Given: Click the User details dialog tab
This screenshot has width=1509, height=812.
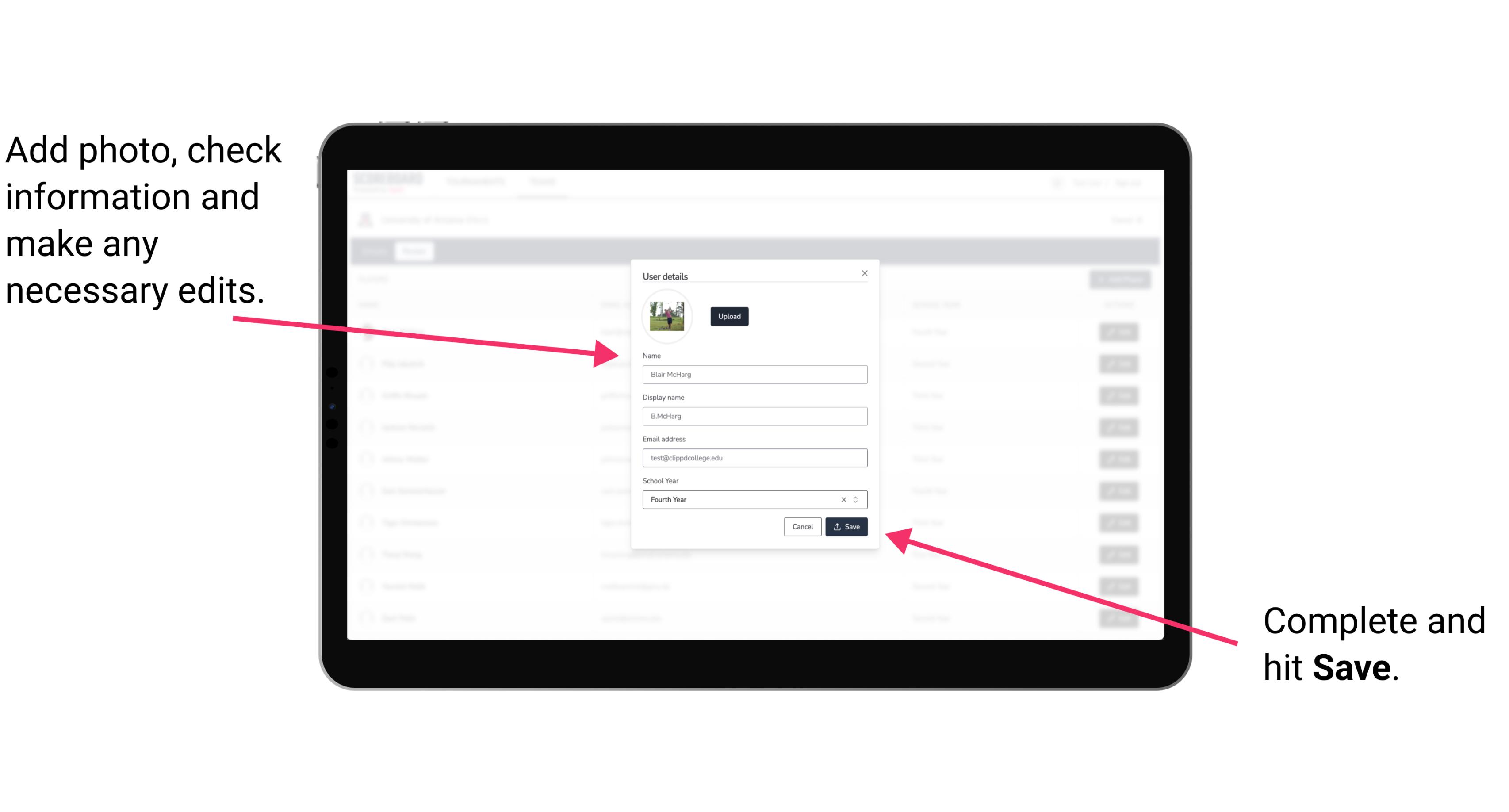Looking at the screenshot, I should pyautogui.click(x=665, y=276).
